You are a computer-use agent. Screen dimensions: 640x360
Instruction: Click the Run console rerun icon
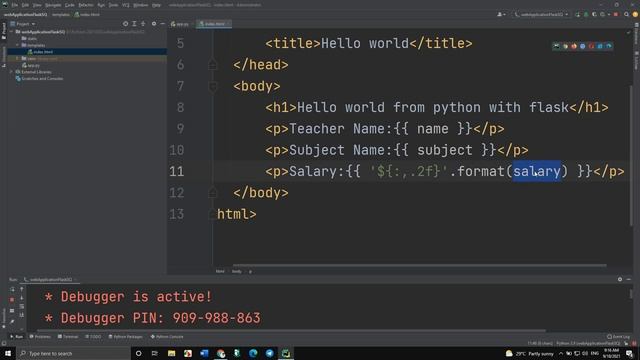12,289
